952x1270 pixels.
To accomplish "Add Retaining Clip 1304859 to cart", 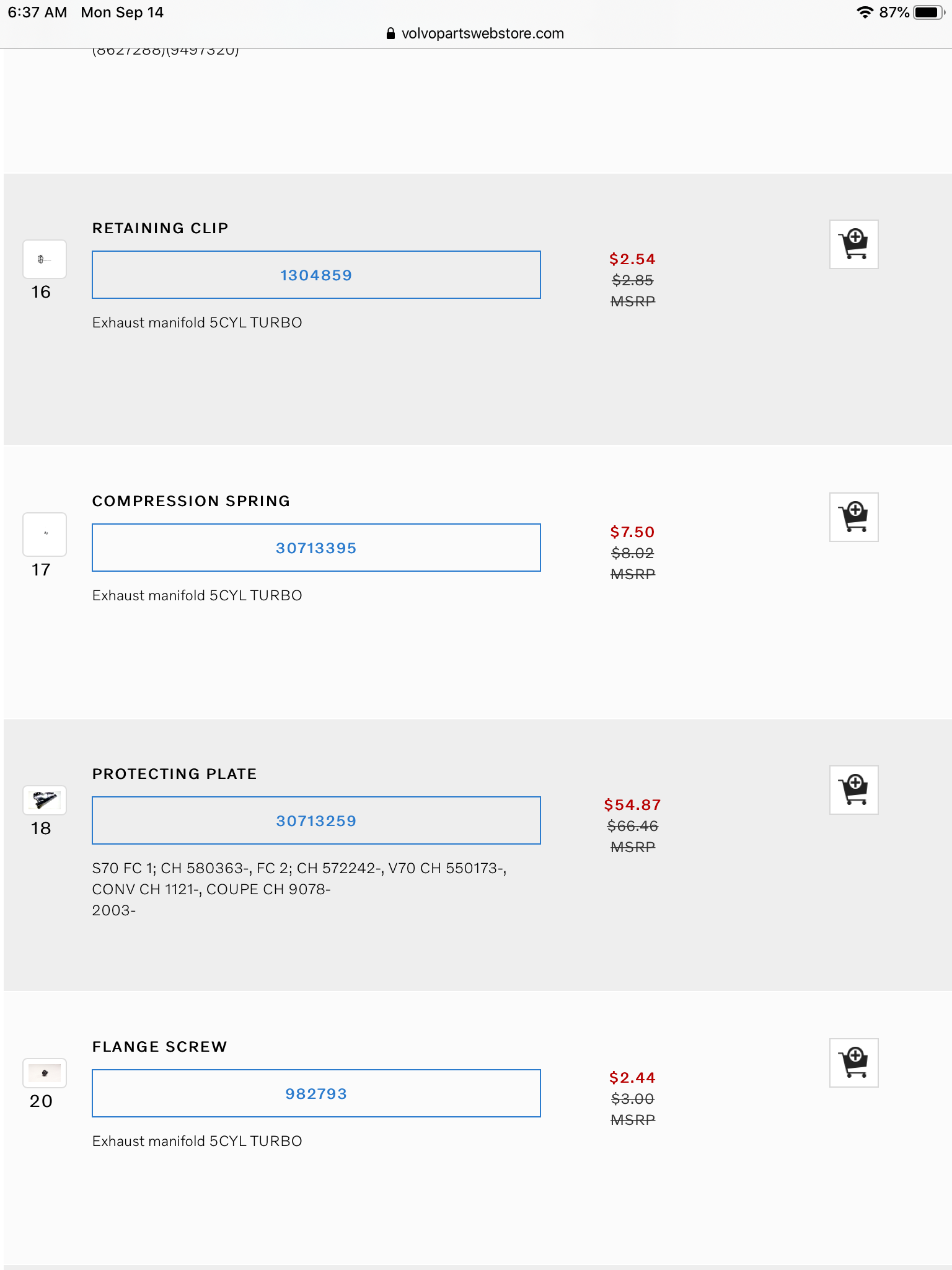I will (x=853, y=244).
